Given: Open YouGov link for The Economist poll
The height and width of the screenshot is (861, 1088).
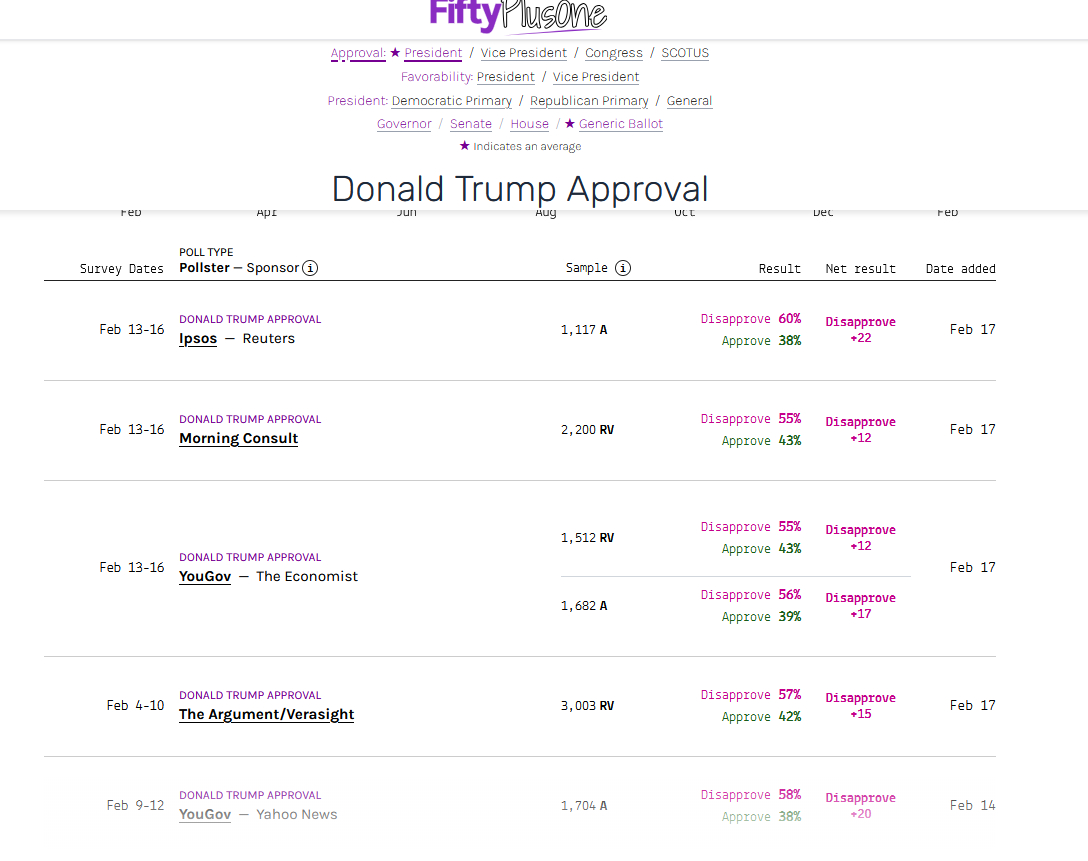Looking at the screenshot, I should click(205, 577).
